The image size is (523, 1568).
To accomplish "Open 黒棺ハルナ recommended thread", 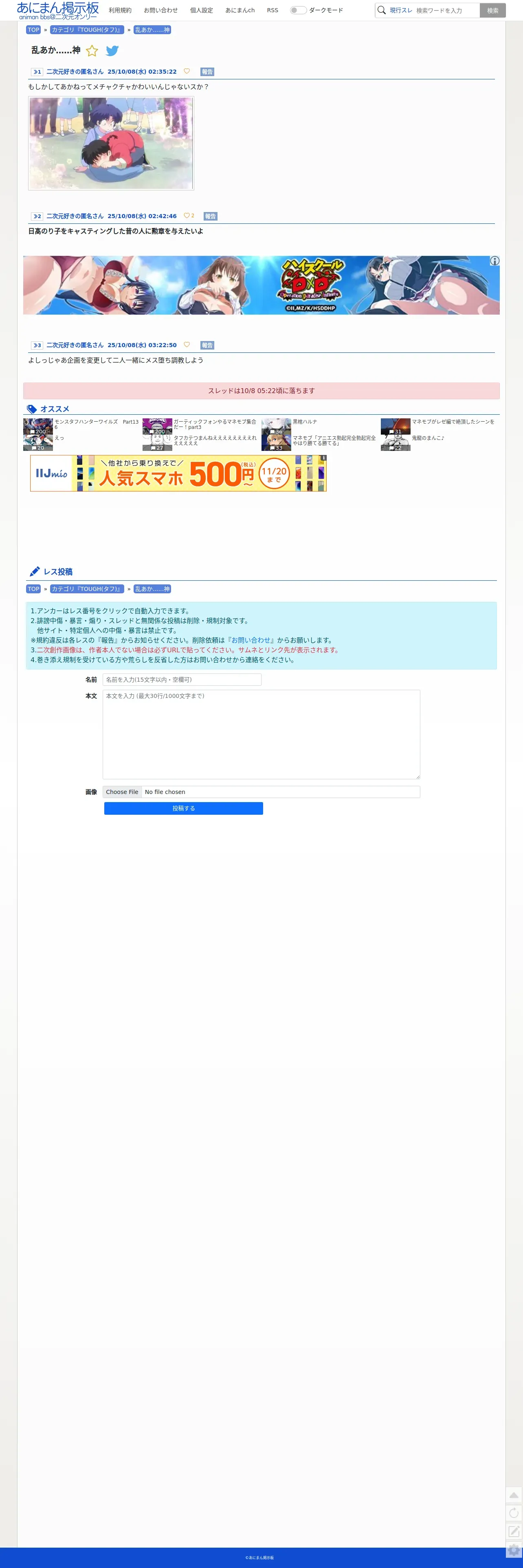I will point(305,422).
